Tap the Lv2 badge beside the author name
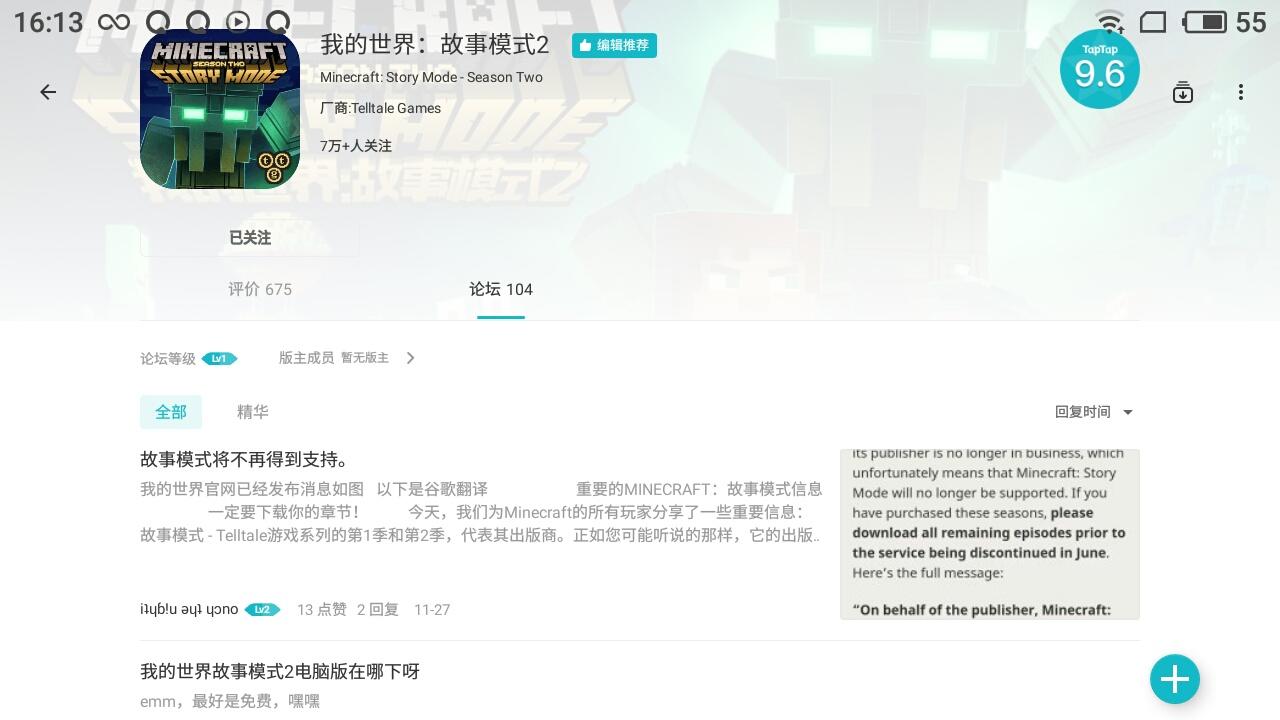The image size is (1280, 720). tap(262, 609)
